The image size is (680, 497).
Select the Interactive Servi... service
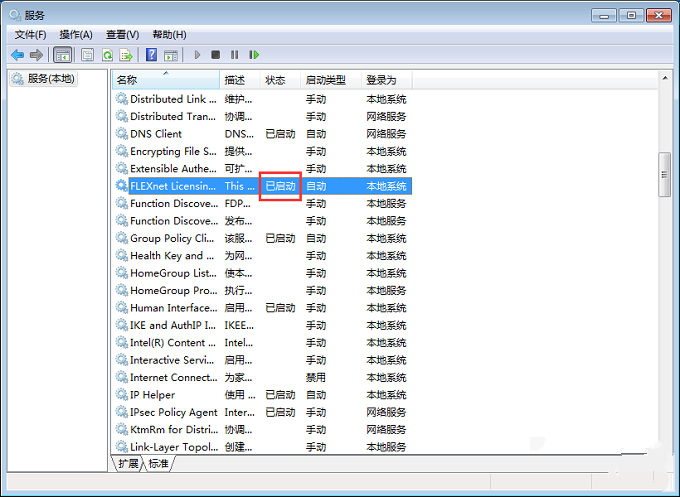(x=262, y=360)
